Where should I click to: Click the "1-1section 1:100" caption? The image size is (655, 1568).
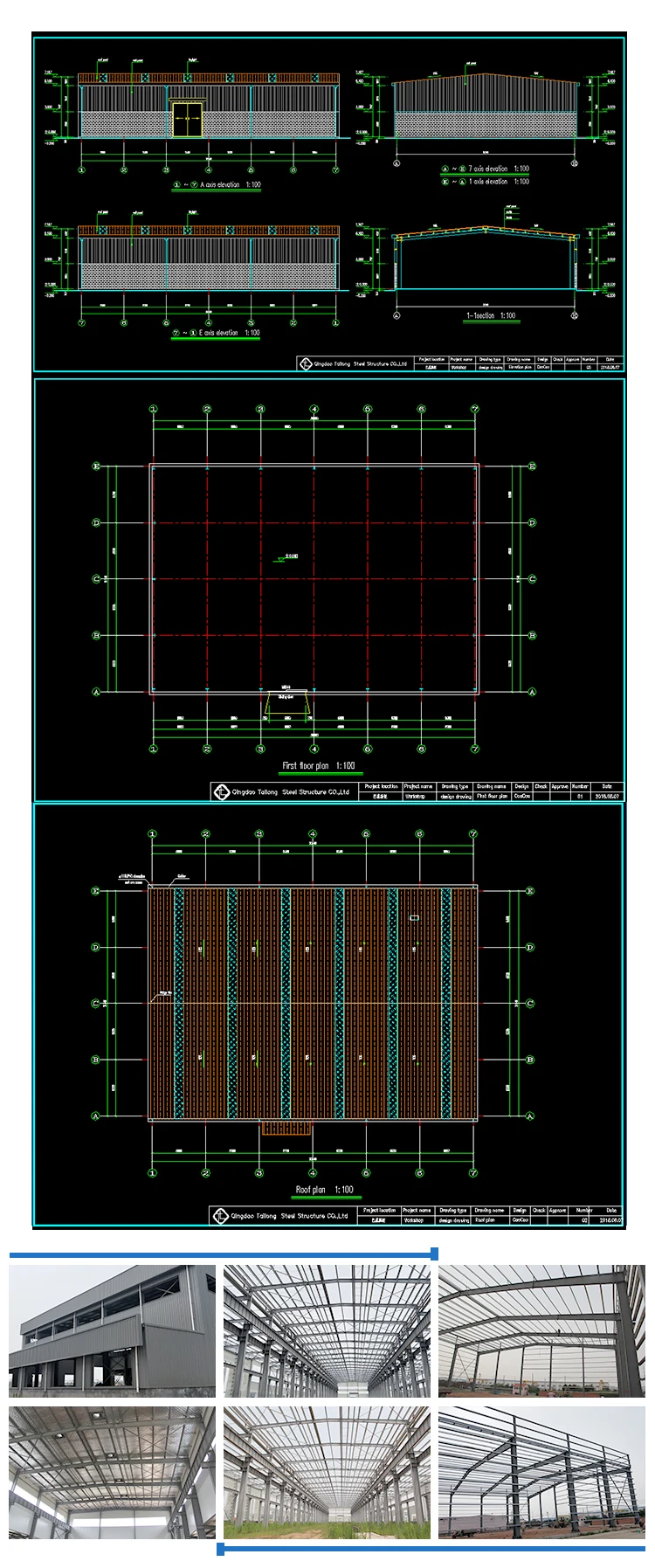[x=491, y=315]
